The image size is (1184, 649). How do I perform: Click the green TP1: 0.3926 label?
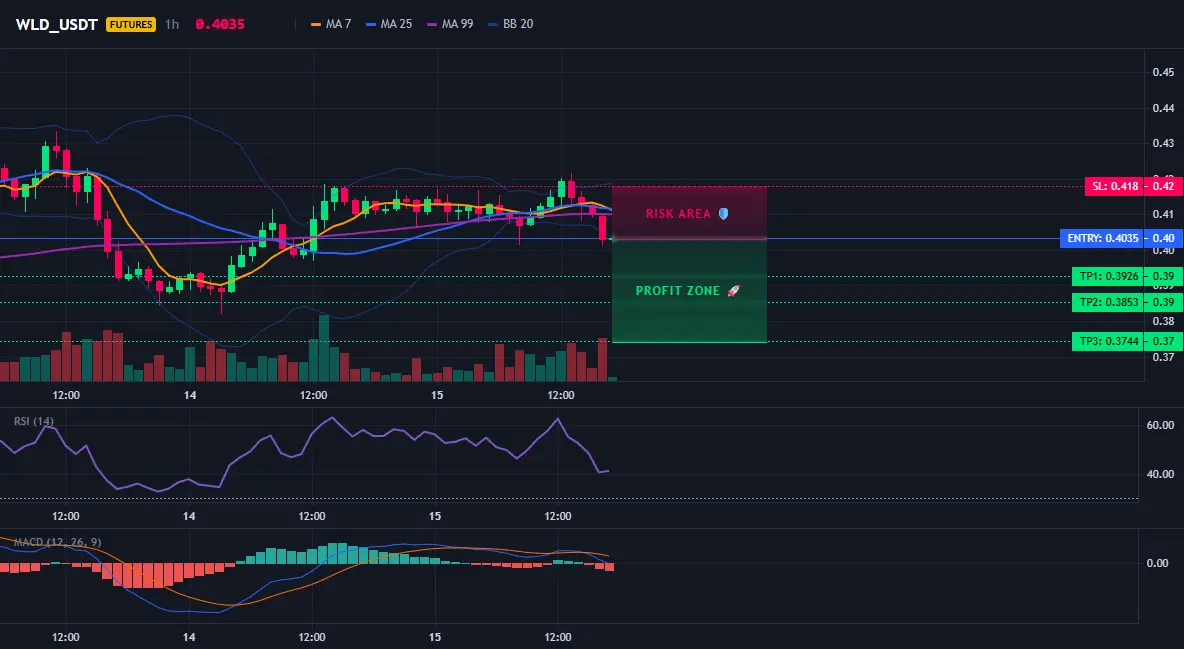[x=1108, y=277]
